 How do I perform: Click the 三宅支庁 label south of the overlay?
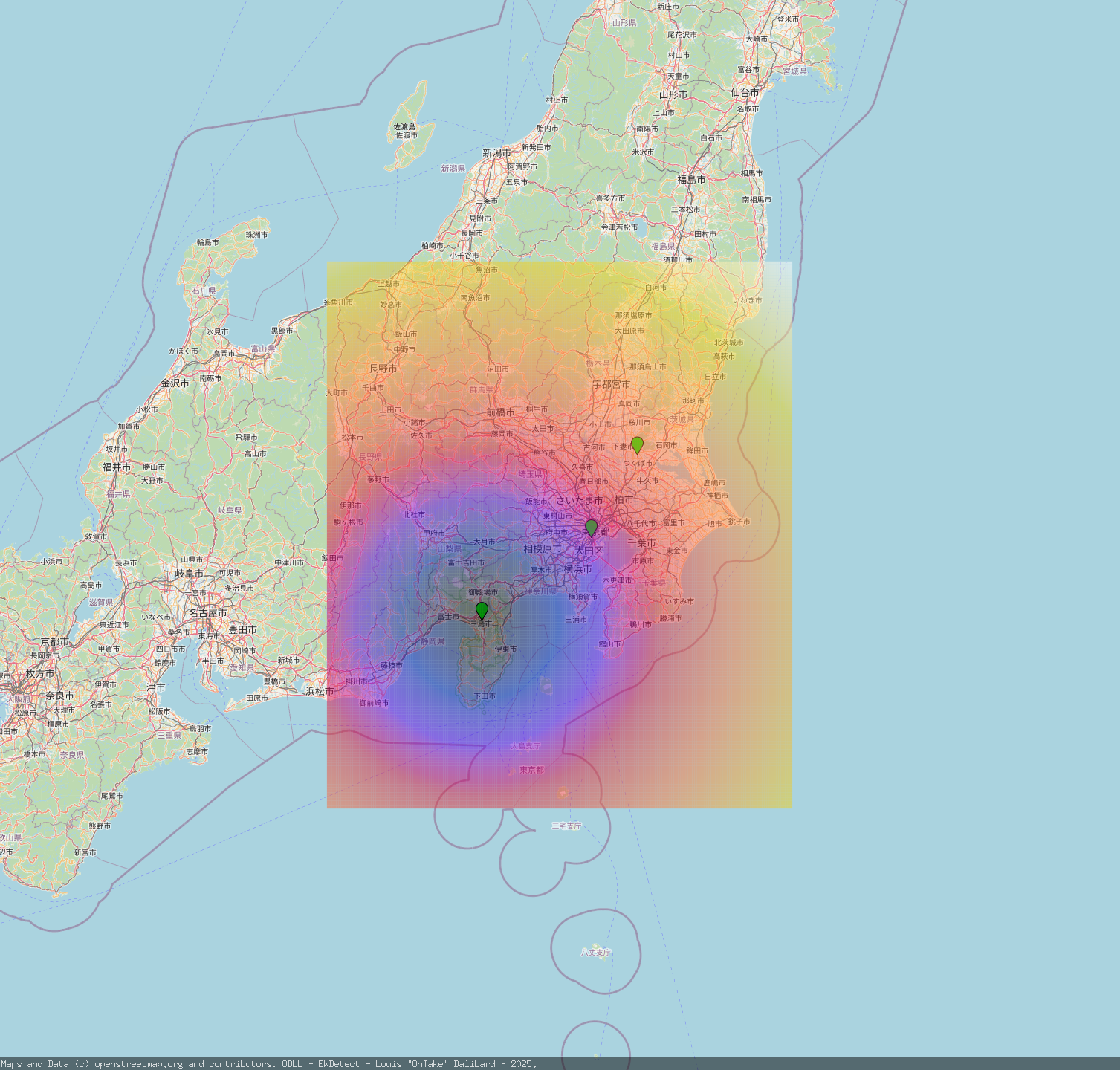coord(566,826)
